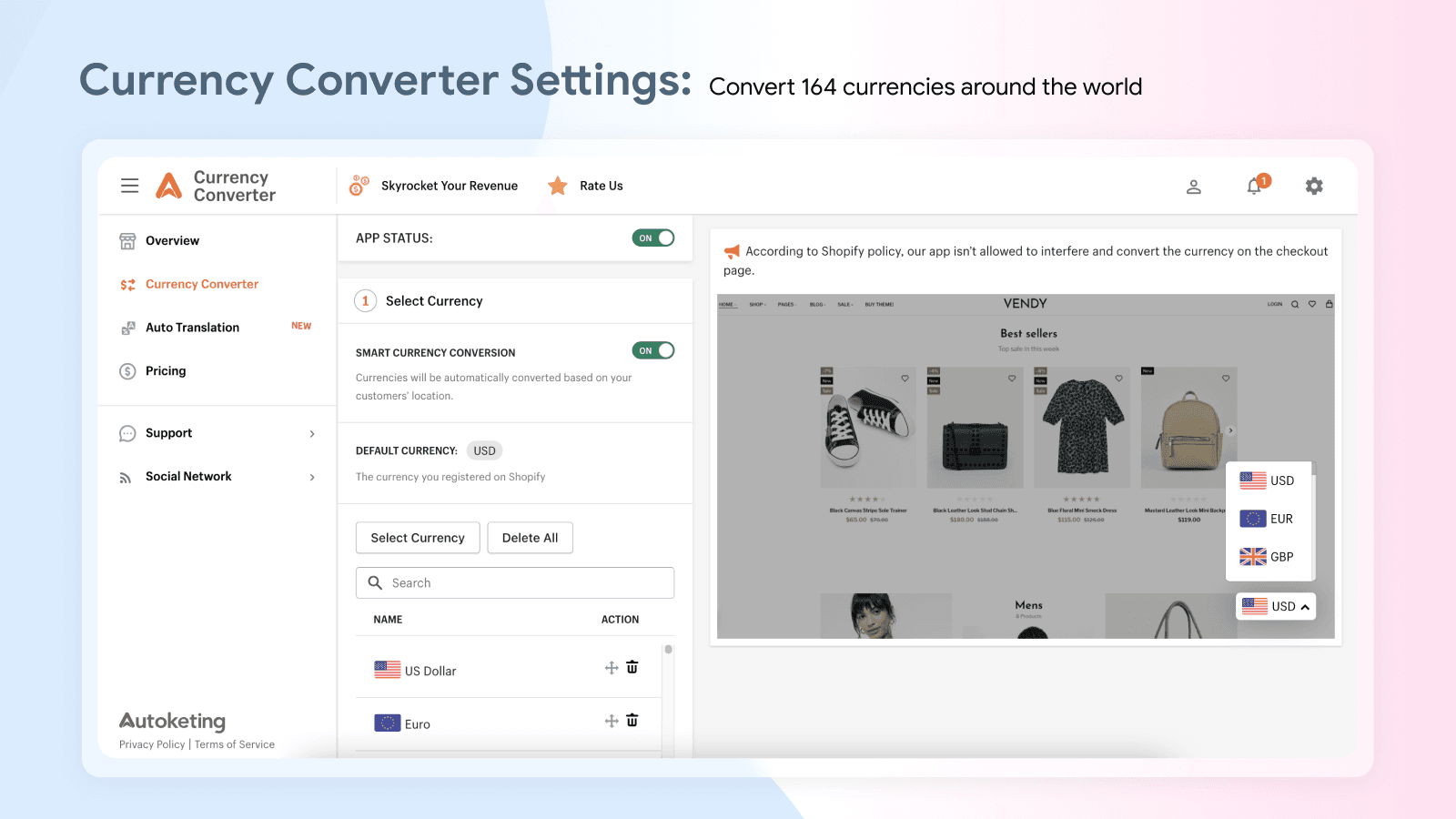Click the Rate Us star icon
This screenshot has height=819, width=1456.
point(558,186)
